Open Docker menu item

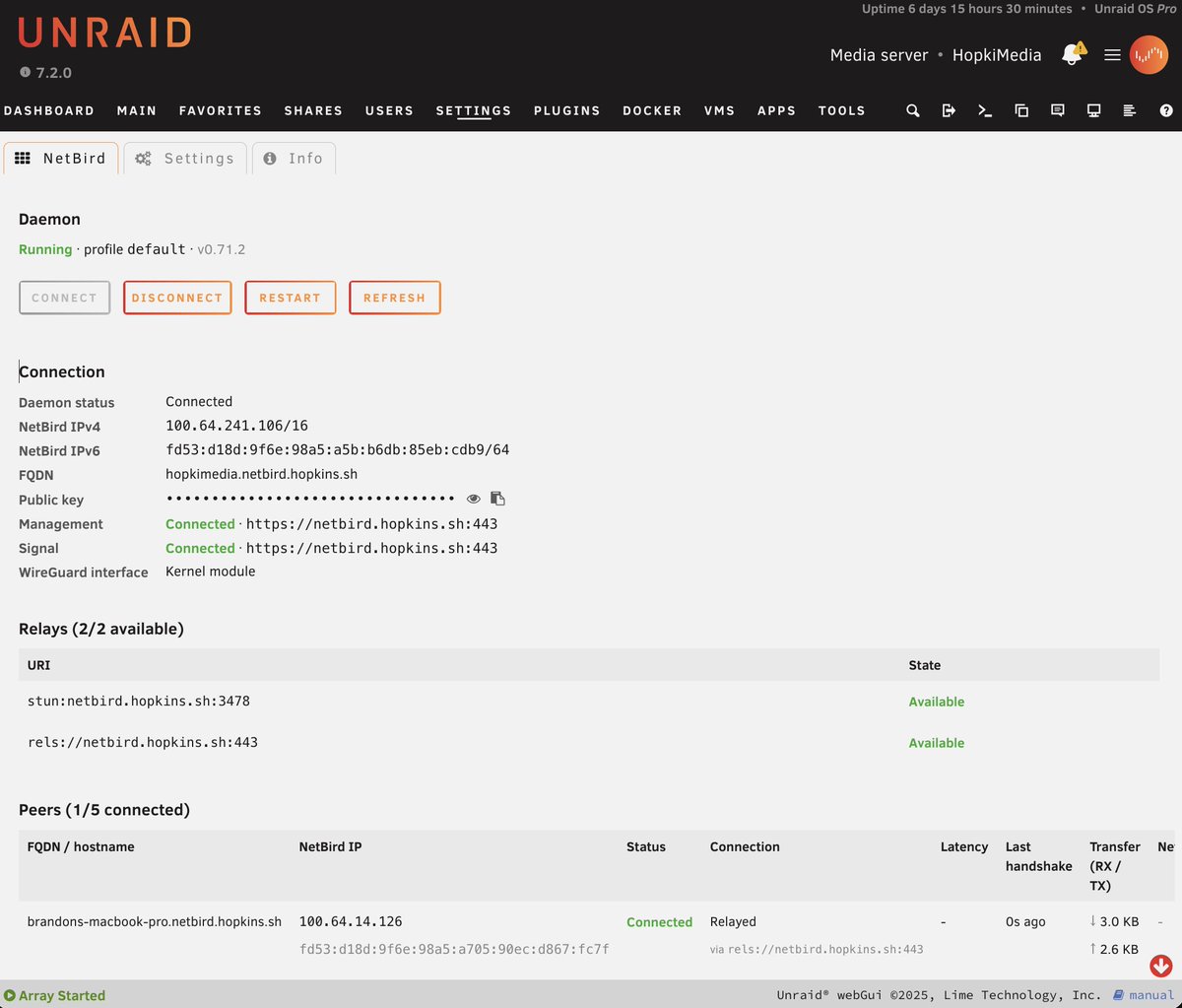coord(652,110)
